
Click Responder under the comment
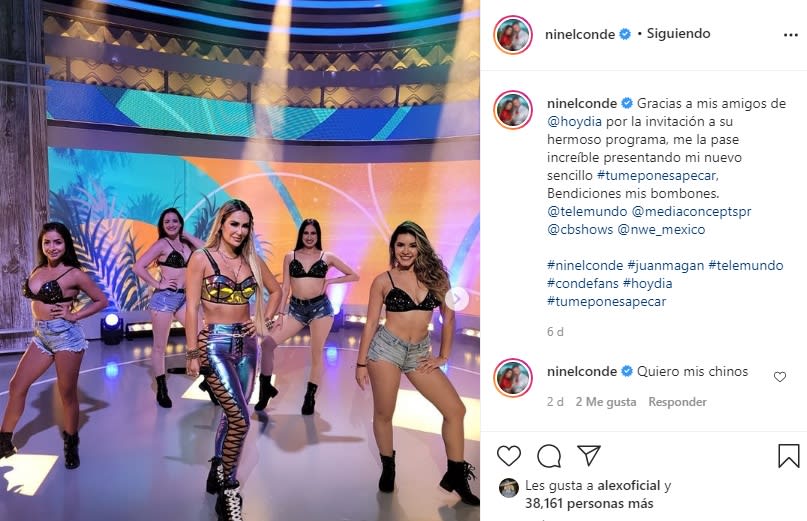677,402
